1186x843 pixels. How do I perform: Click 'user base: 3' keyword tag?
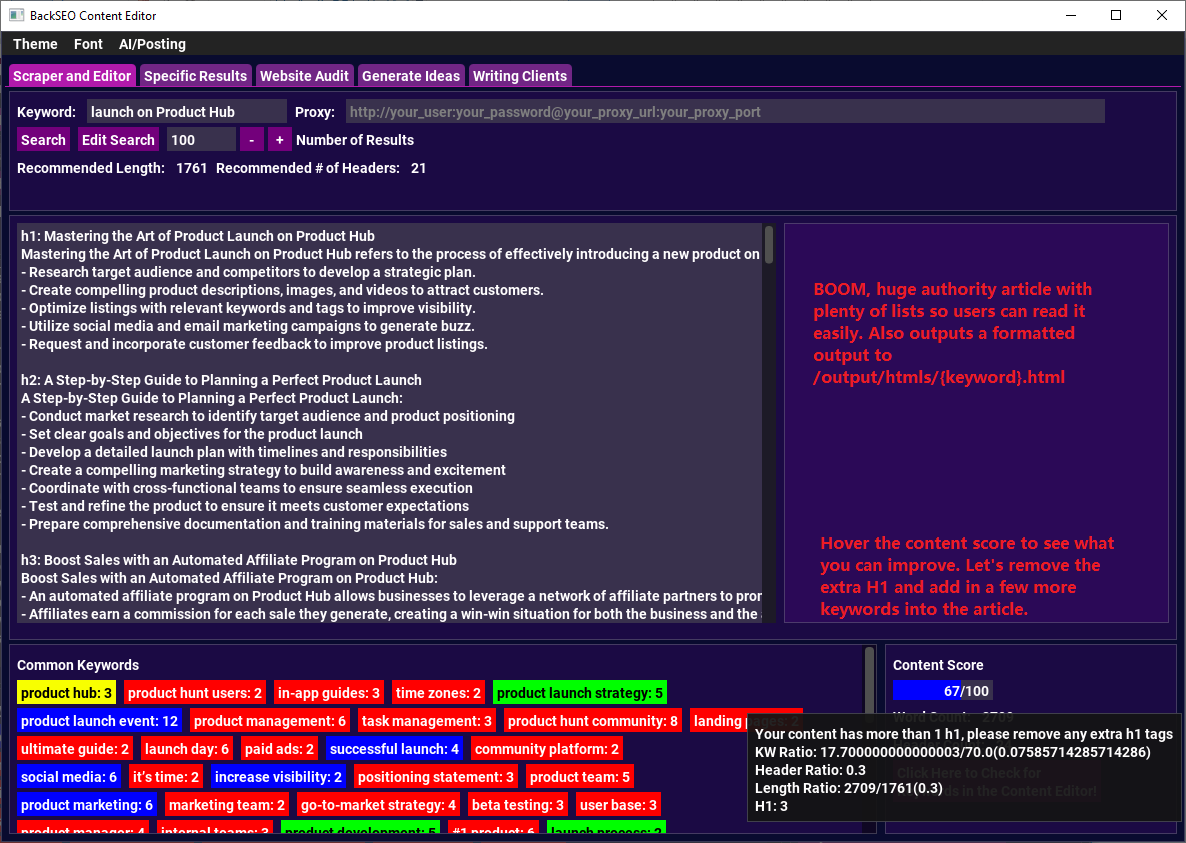pos(618,805)
